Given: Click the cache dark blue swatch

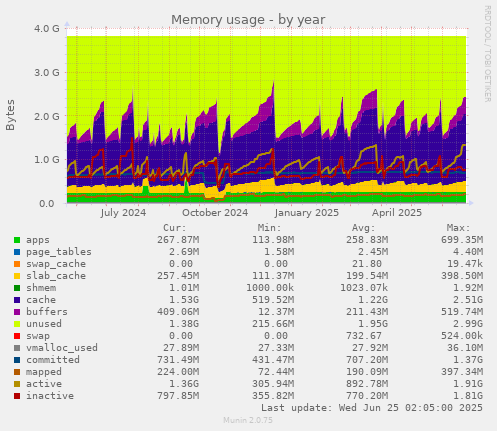Looking at the screenshot, I should pyautogui.click(x=17, y=300).
